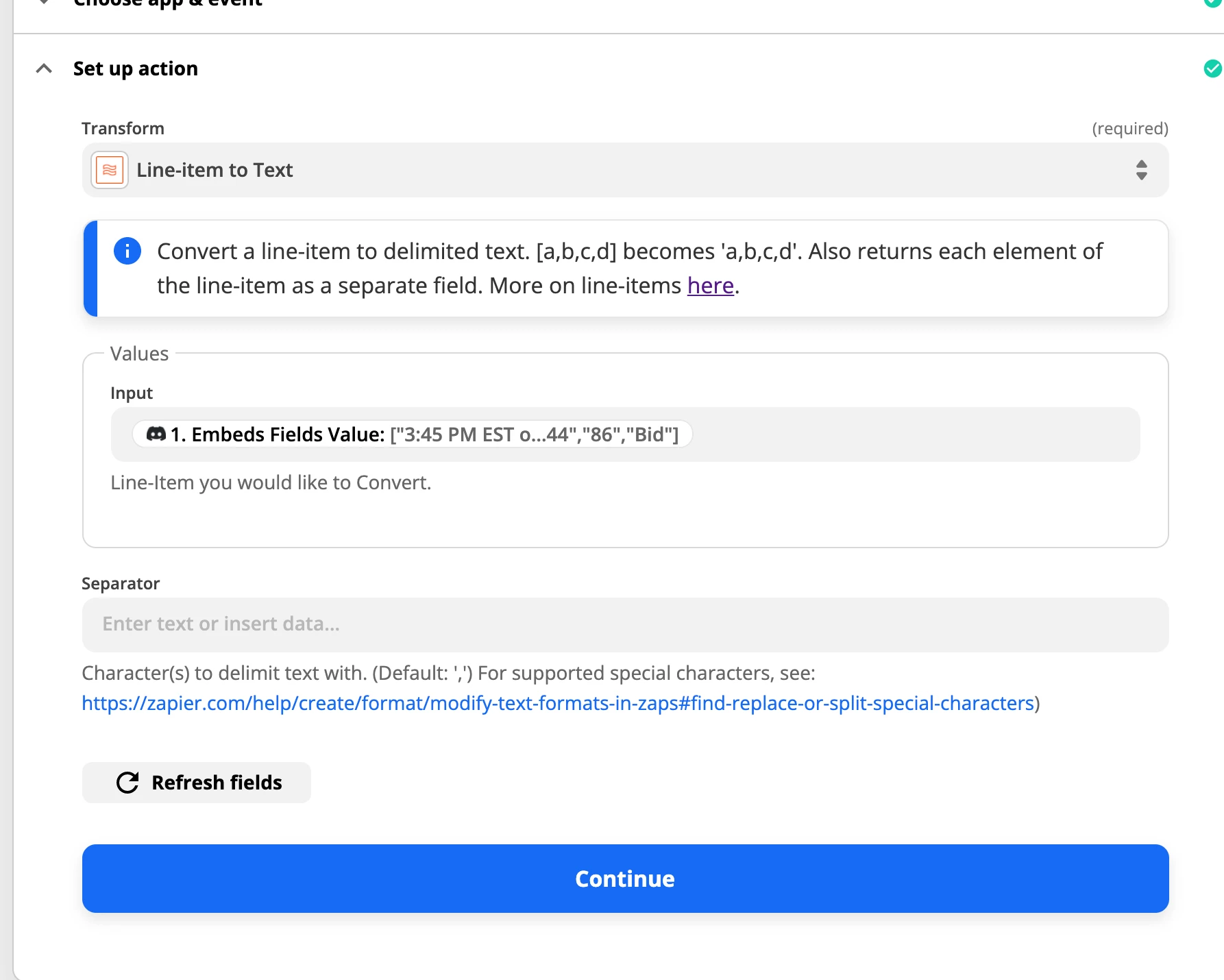Expand the Choose app & event section
This screenshot has width=1224, height=980.
pos(45,1)
